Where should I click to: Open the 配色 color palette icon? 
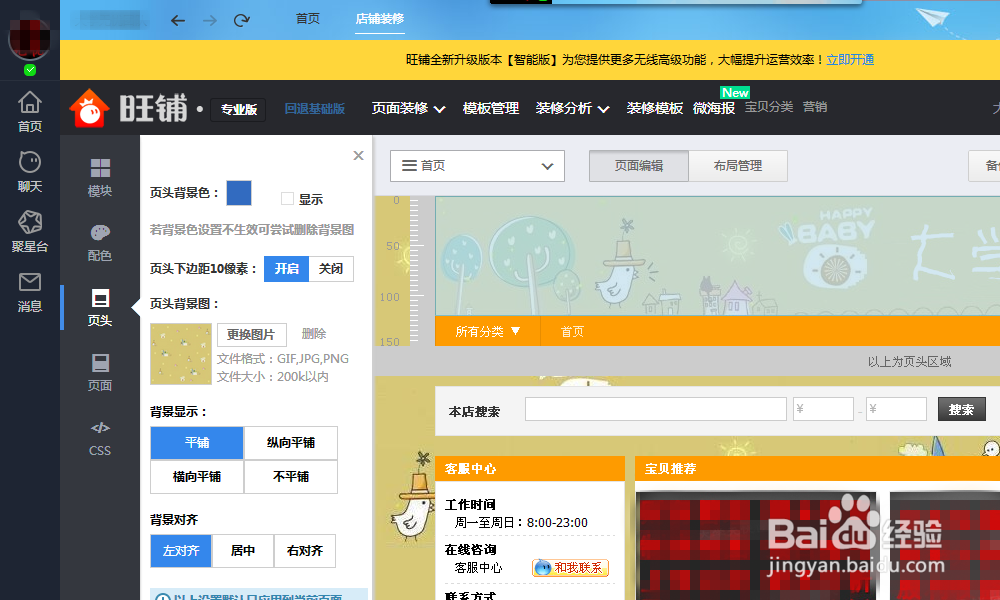click(x=99, y=243)
